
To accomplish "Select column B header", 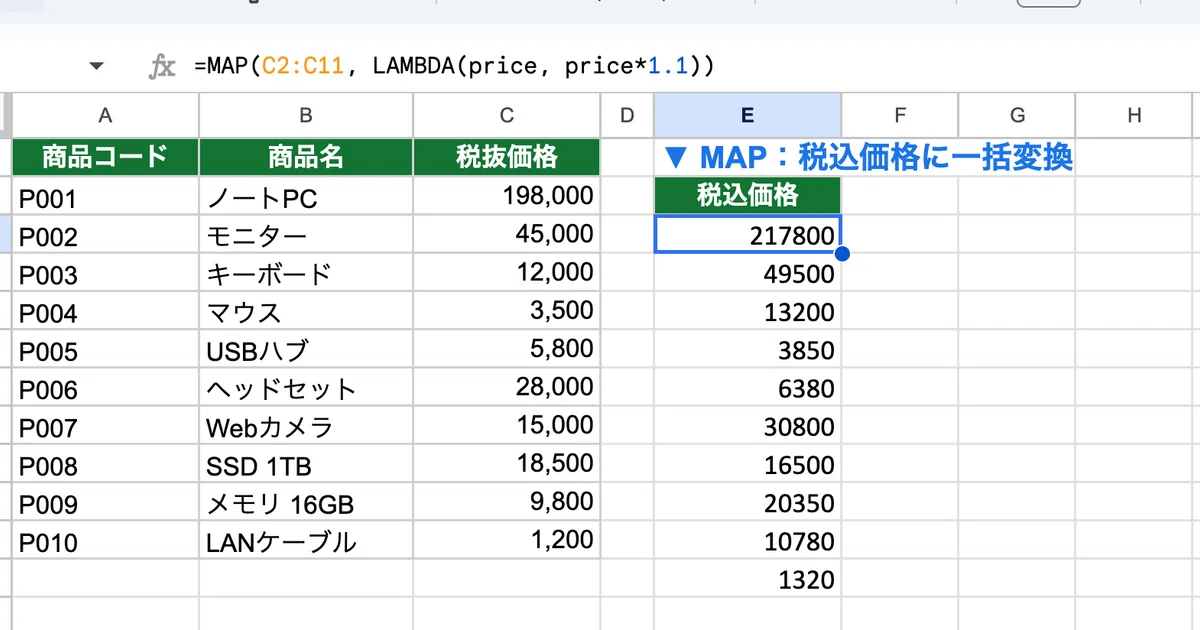I will 306,115.
